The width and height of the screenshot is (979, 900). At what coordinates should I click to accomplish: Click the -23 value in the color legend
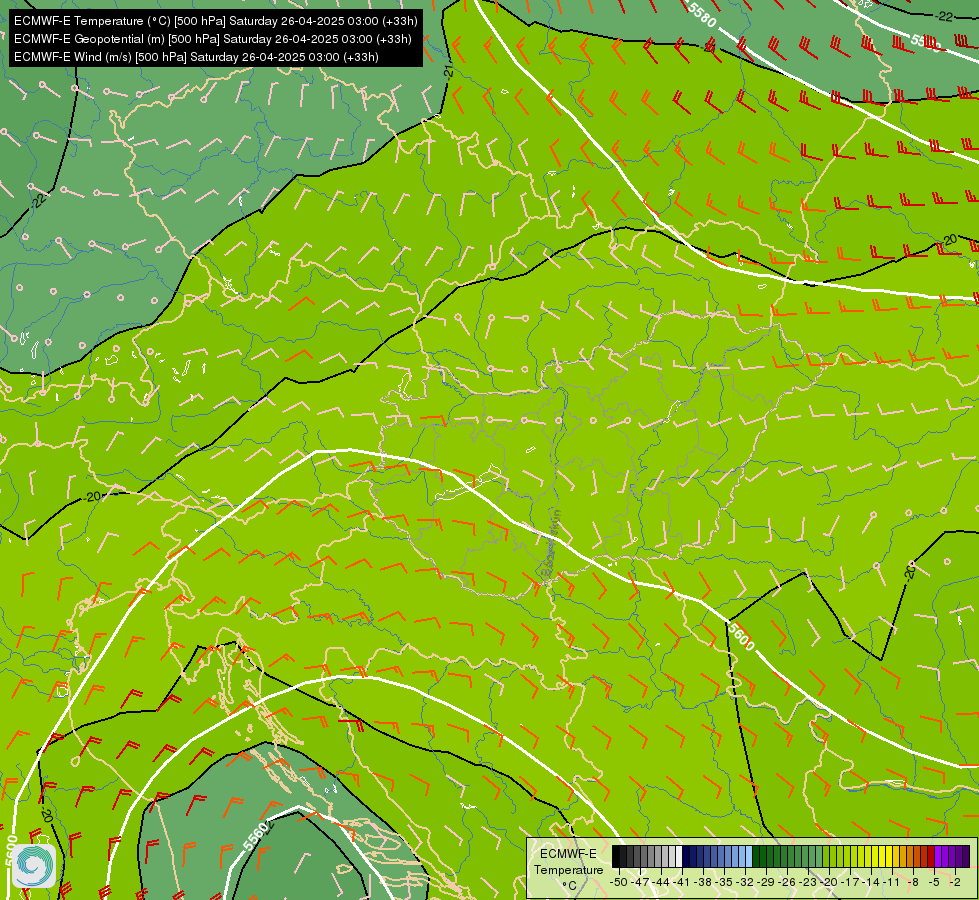[x=807, y=882]
